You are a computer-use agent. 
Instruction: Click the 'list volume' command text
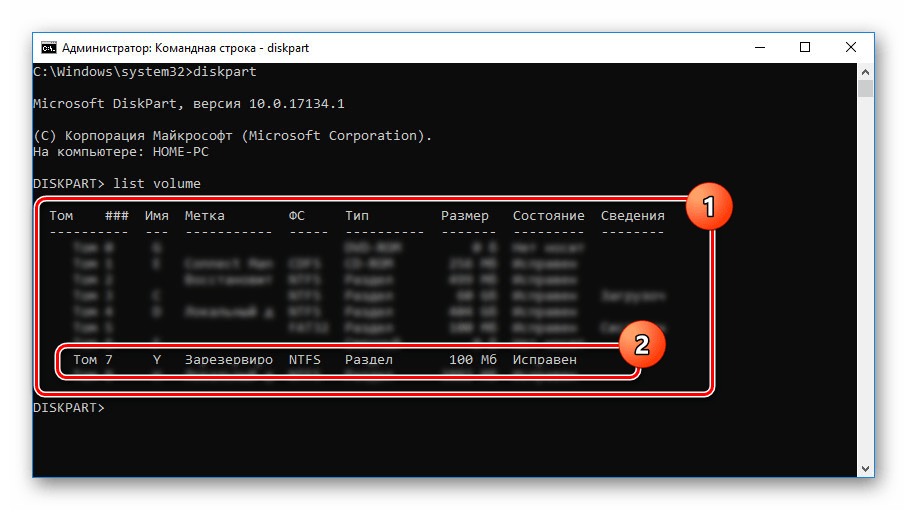coord(157,184)
